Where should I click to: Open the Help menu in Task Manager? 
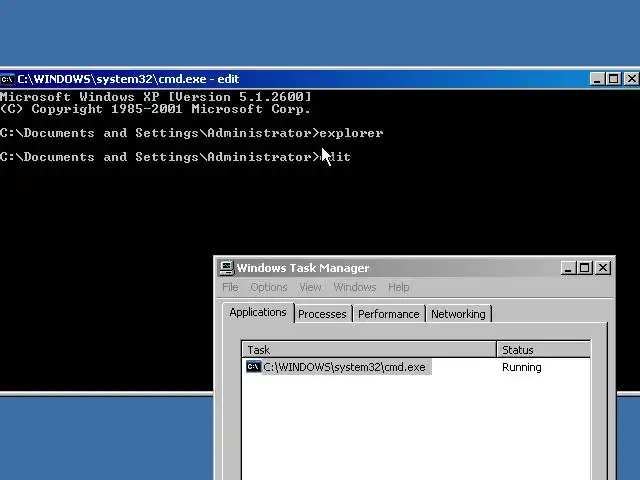(x=398, y=287)
